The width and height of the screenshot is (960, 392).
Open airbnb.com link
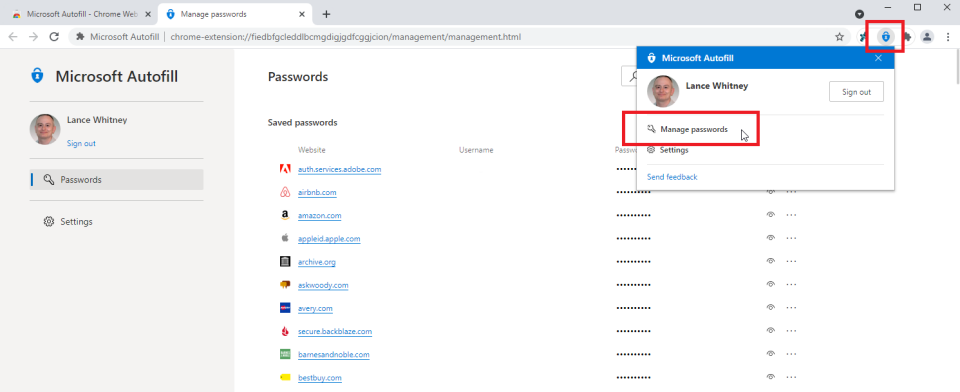[x=317, y=192]
